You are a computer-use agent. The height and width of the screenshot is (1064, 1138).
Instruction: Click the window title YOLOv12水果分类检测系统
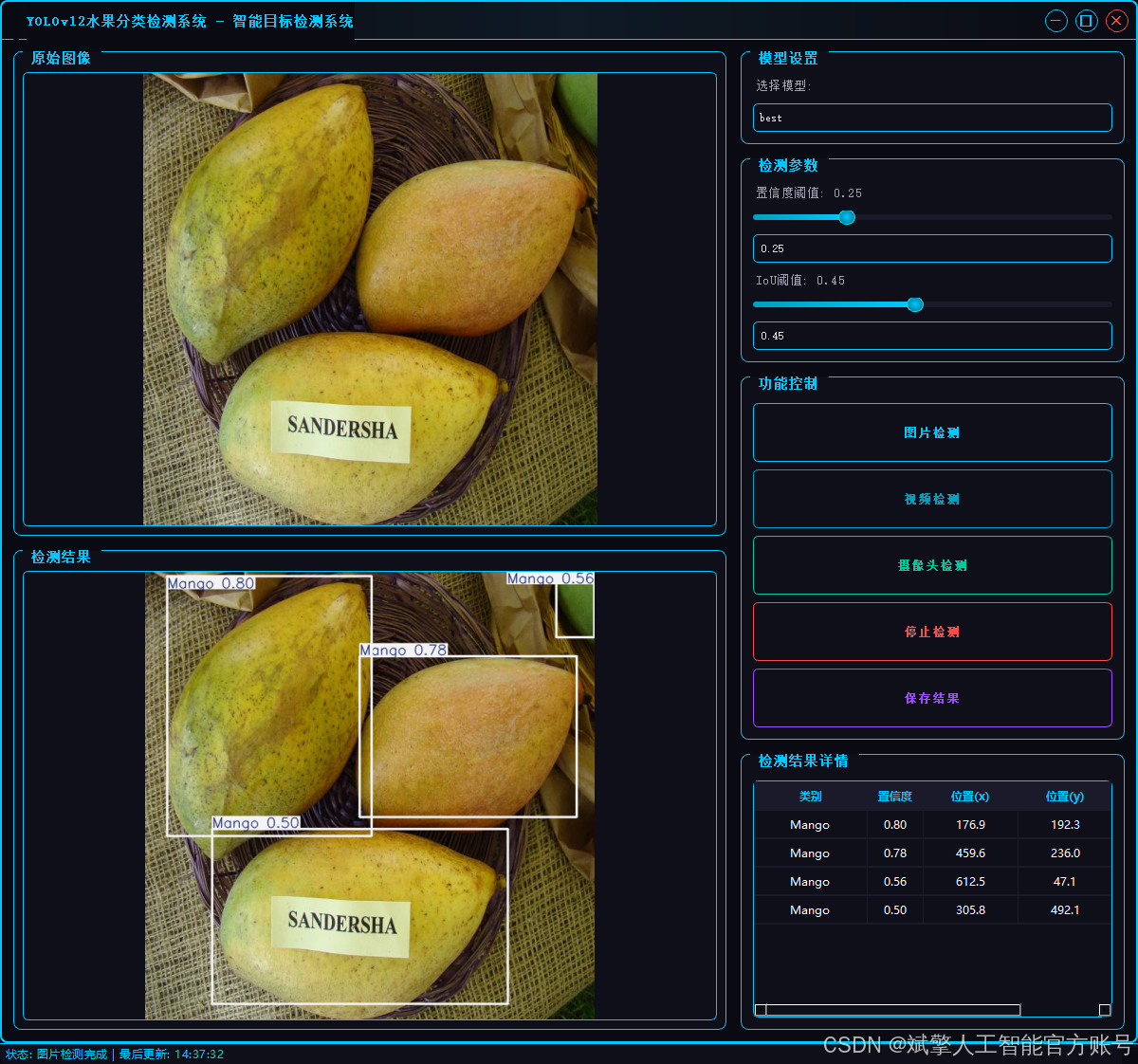[x=116, y=21]
